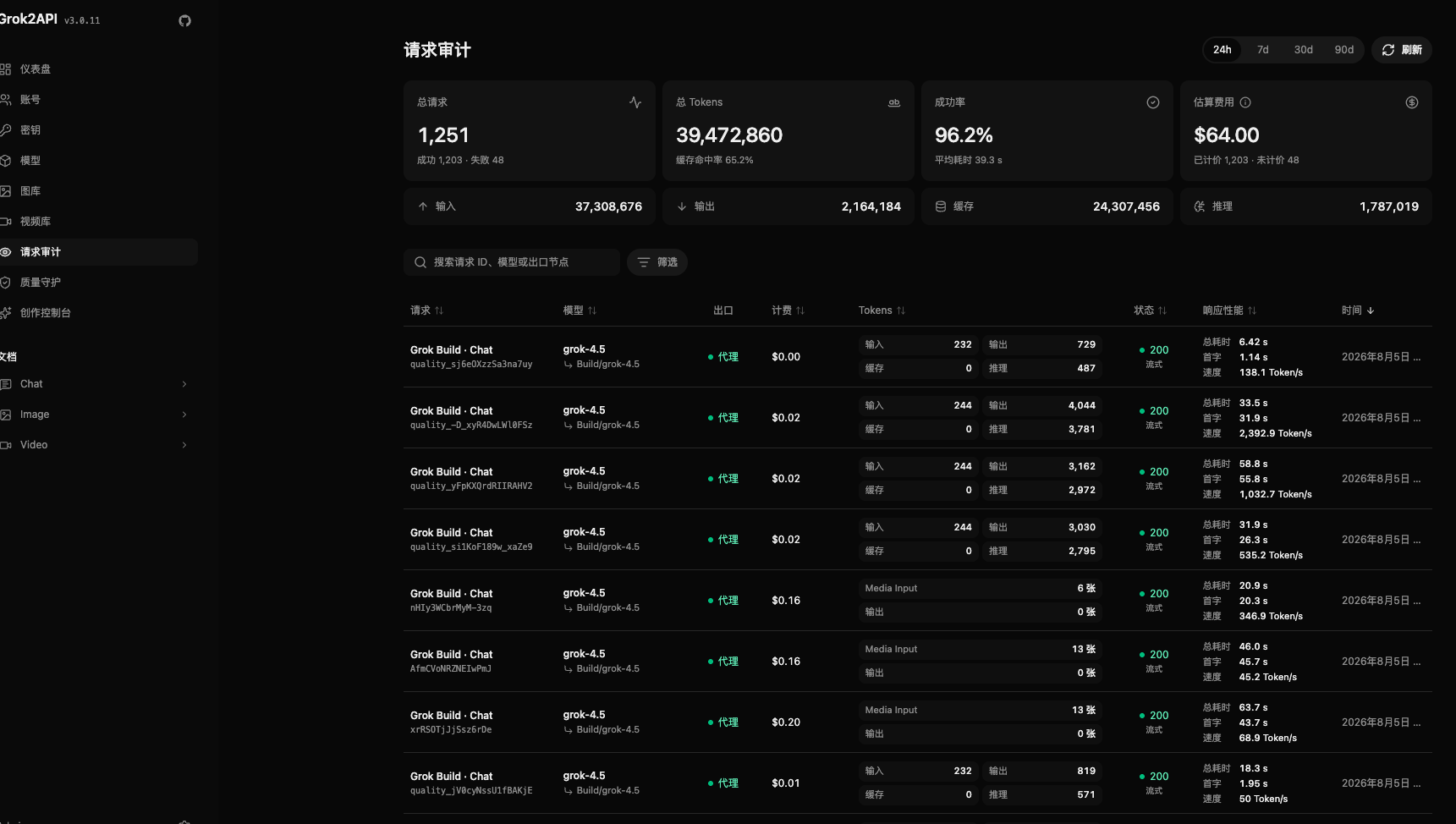This screenshot has width=1456, height=824.
Task: Switch time range to 24h
Action: tap(1222, 50)
